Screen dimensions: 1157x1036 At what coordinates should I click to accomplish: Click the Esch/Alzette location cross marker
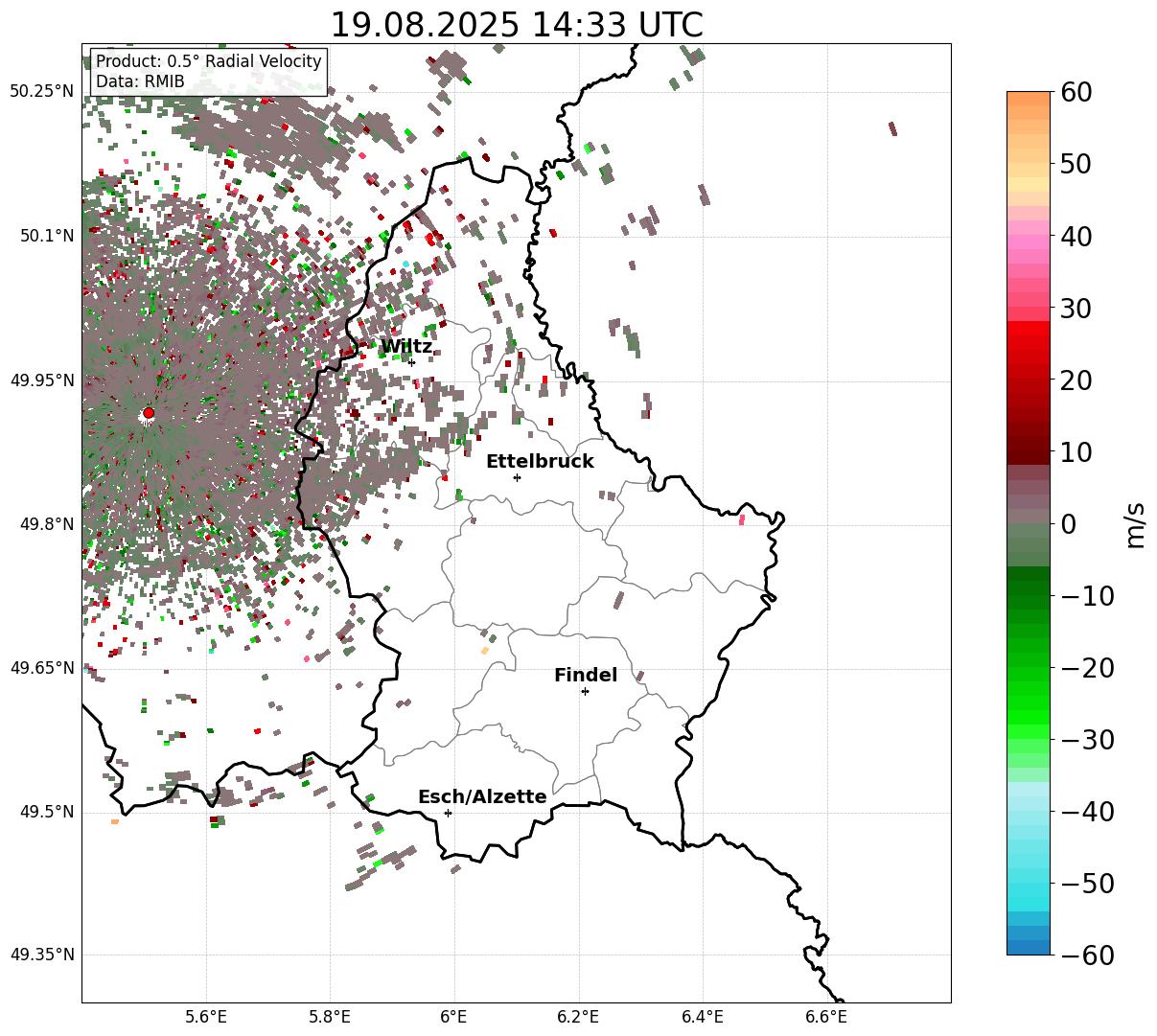click(x=448, y=813)
